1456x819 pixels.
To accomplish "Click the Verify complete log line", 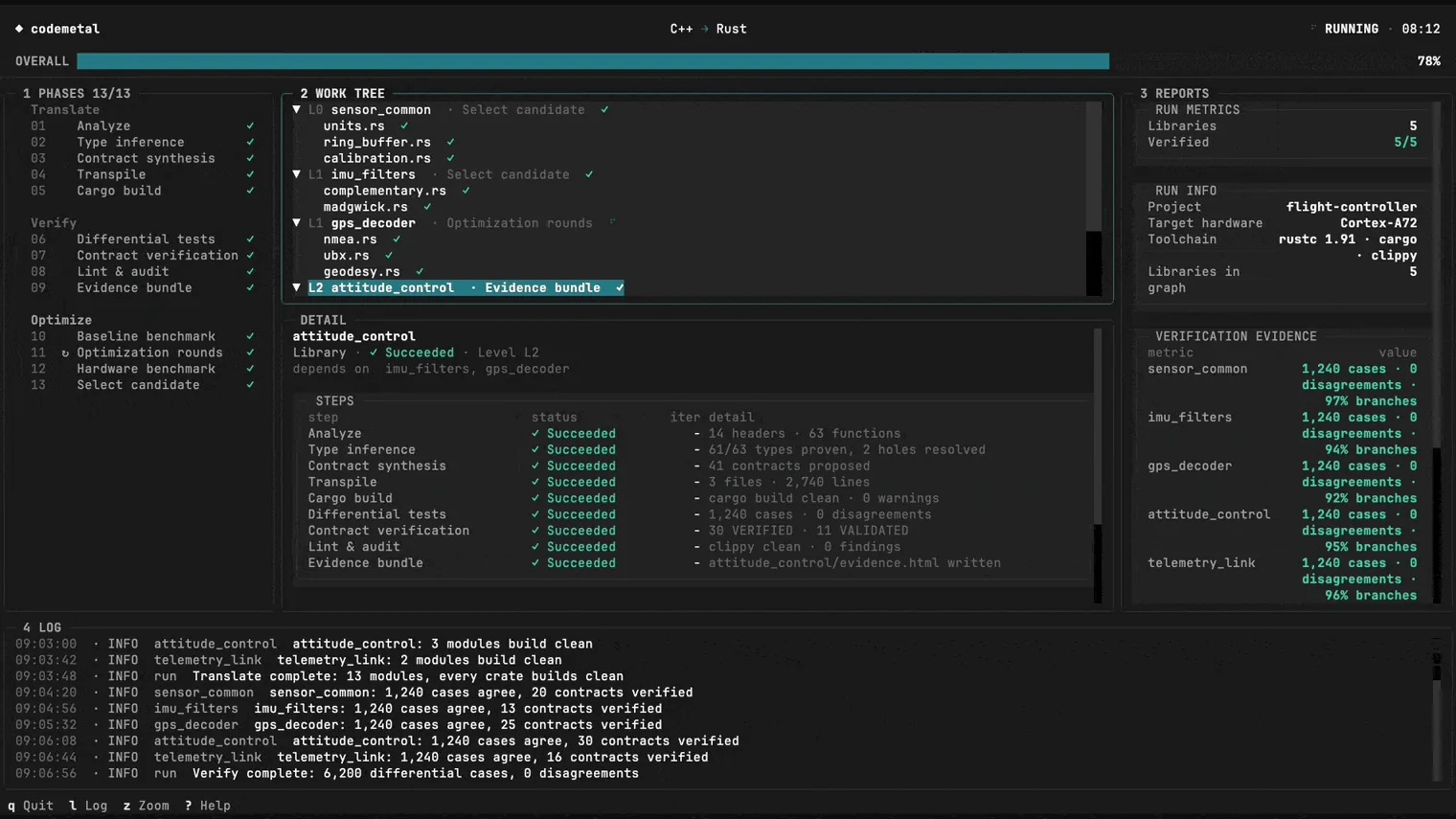I will pos(327,774).
